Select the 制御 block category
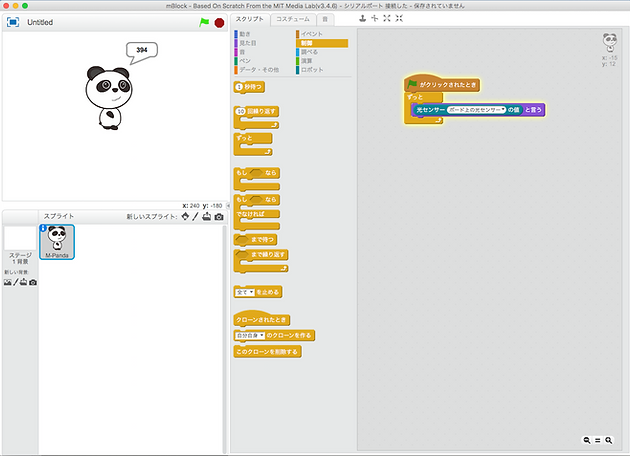This screenshot has width=630, height=456. pyautogui.click(x=322, y=43)
